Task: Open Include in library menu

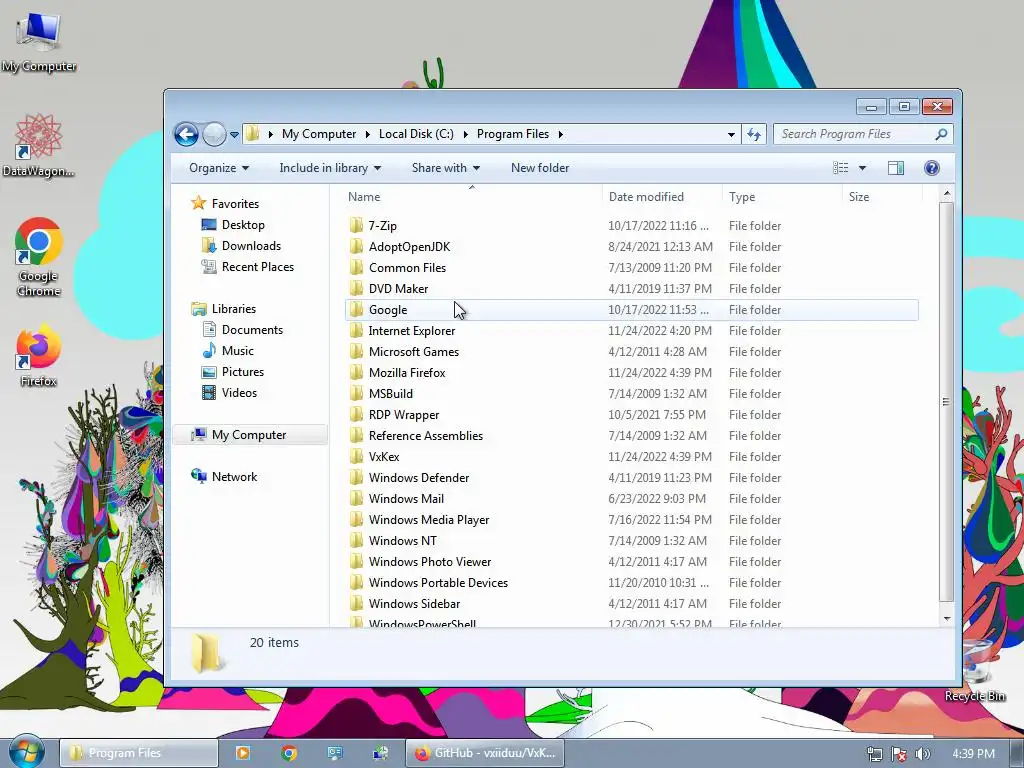Action: 330,168
